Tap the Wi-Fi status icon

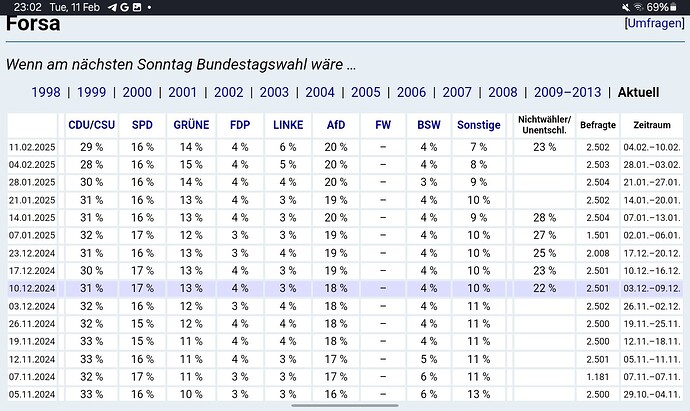[x=638, y=7]
